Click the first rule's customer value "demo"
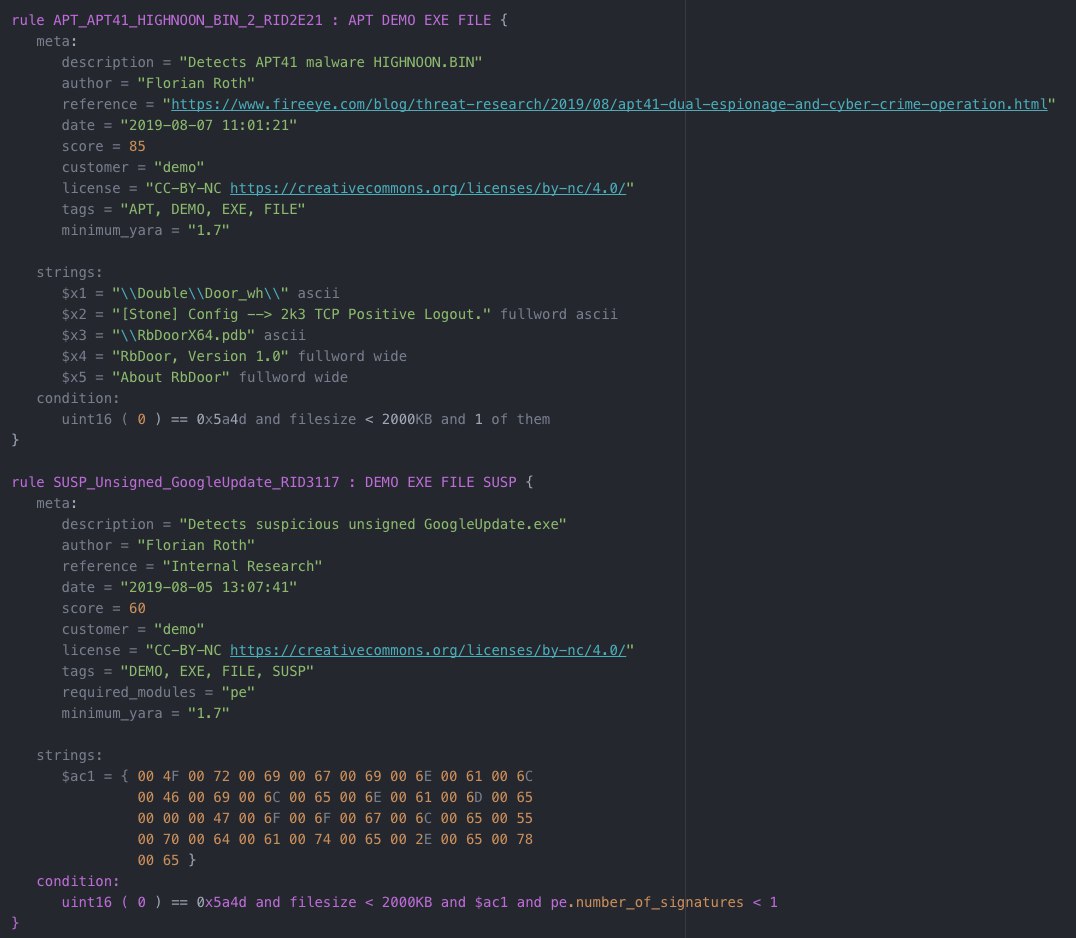Image resolution: width=1076 pixels, height=938 pixels. pyautogui.click(x=179, y=167)
